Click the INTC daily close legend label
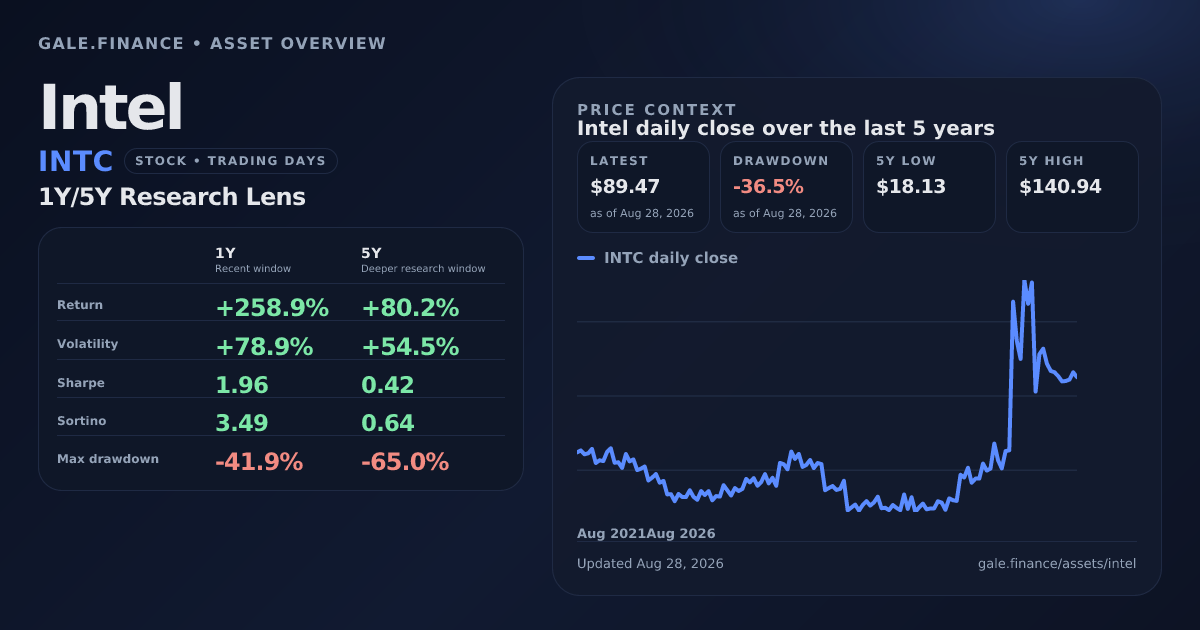 671,258
